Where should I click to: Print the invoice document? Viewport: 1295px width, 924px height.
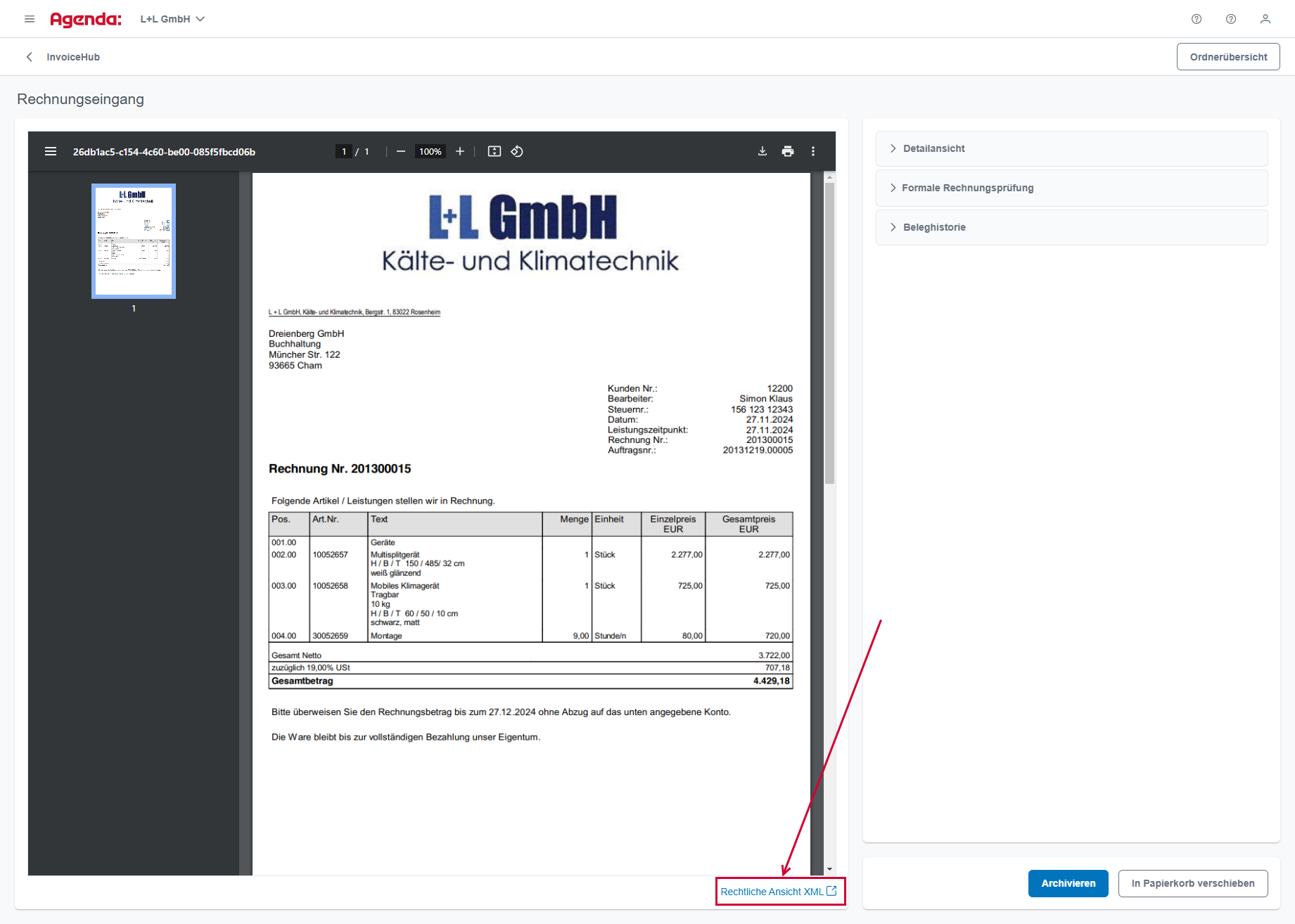[788, 151]
